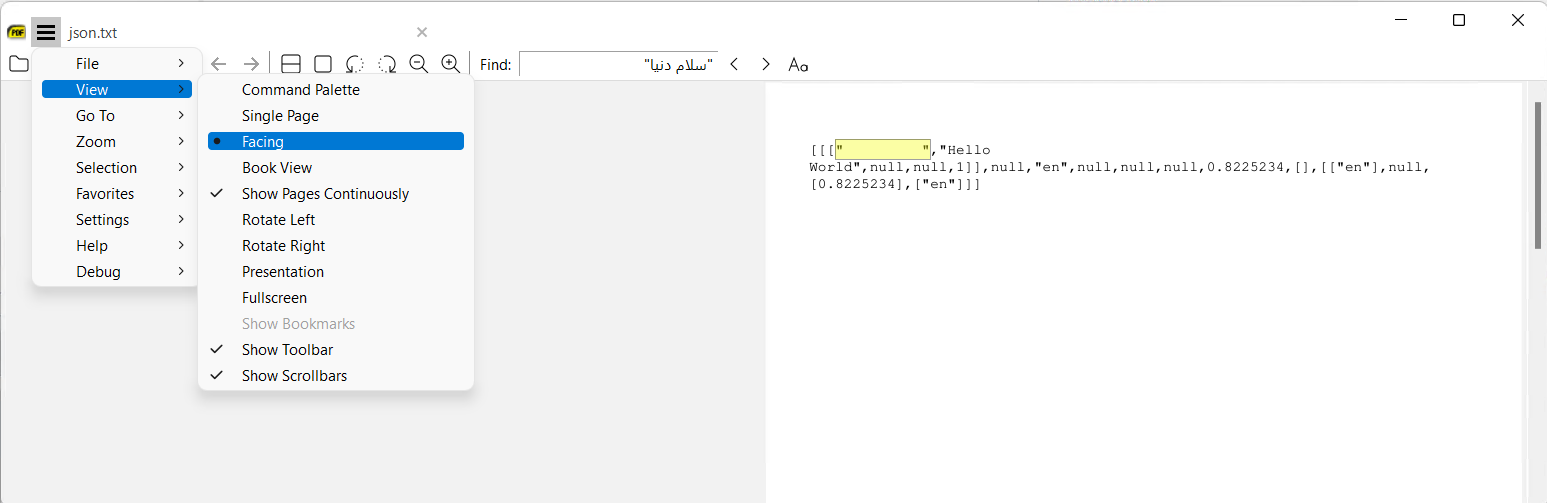The height and width of the screenshot is (503, 1547).
Task: Open the File submenu
Action: [117, 63]
